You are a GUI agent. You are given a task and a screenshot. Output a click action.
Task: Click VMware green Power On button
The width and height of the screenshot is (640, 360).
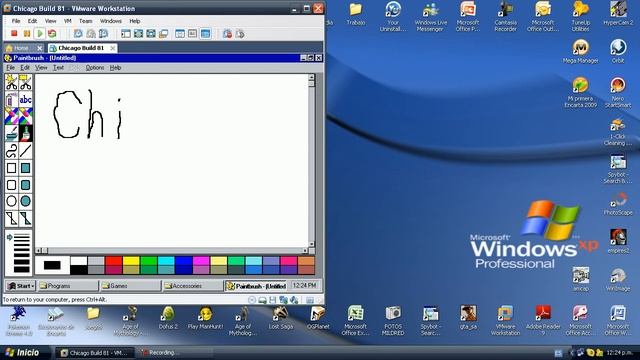click(40, 33)
